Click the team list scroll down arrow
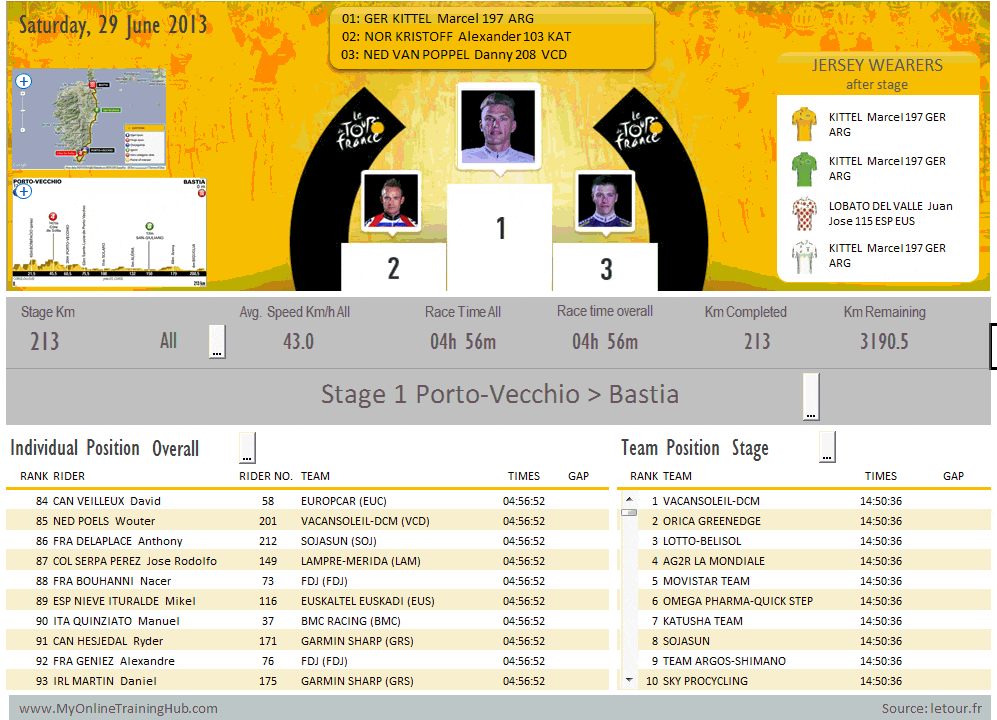The width and height of the screenshot is (997, 720). (x=629, y=680)
